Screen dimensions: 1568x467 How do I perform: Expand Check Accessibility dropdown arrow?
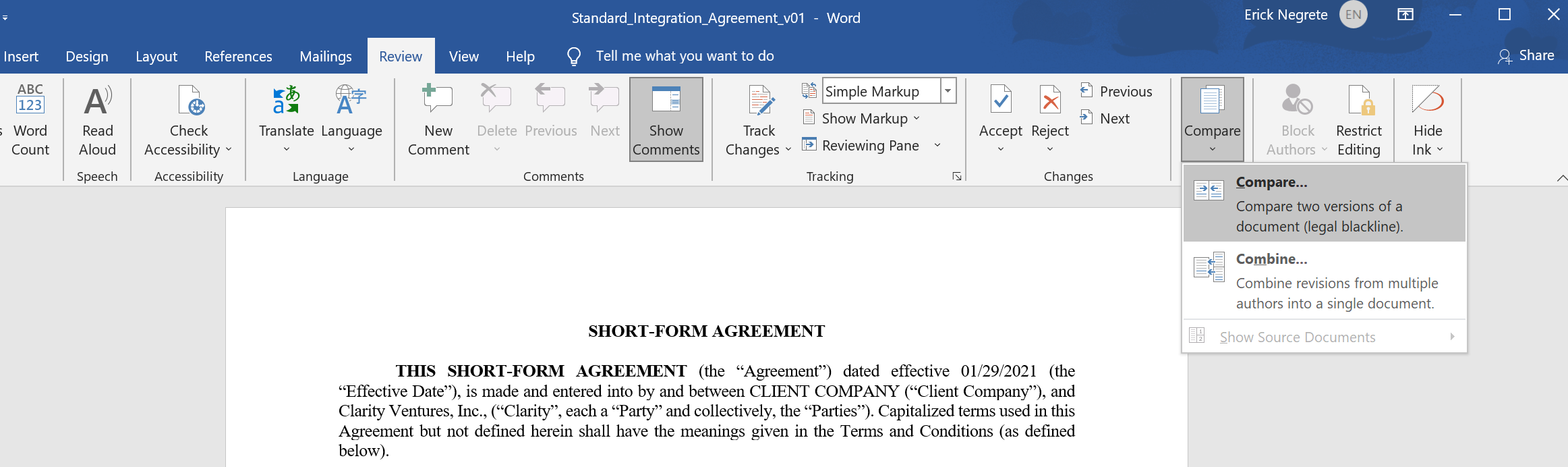tap(229, 149)
